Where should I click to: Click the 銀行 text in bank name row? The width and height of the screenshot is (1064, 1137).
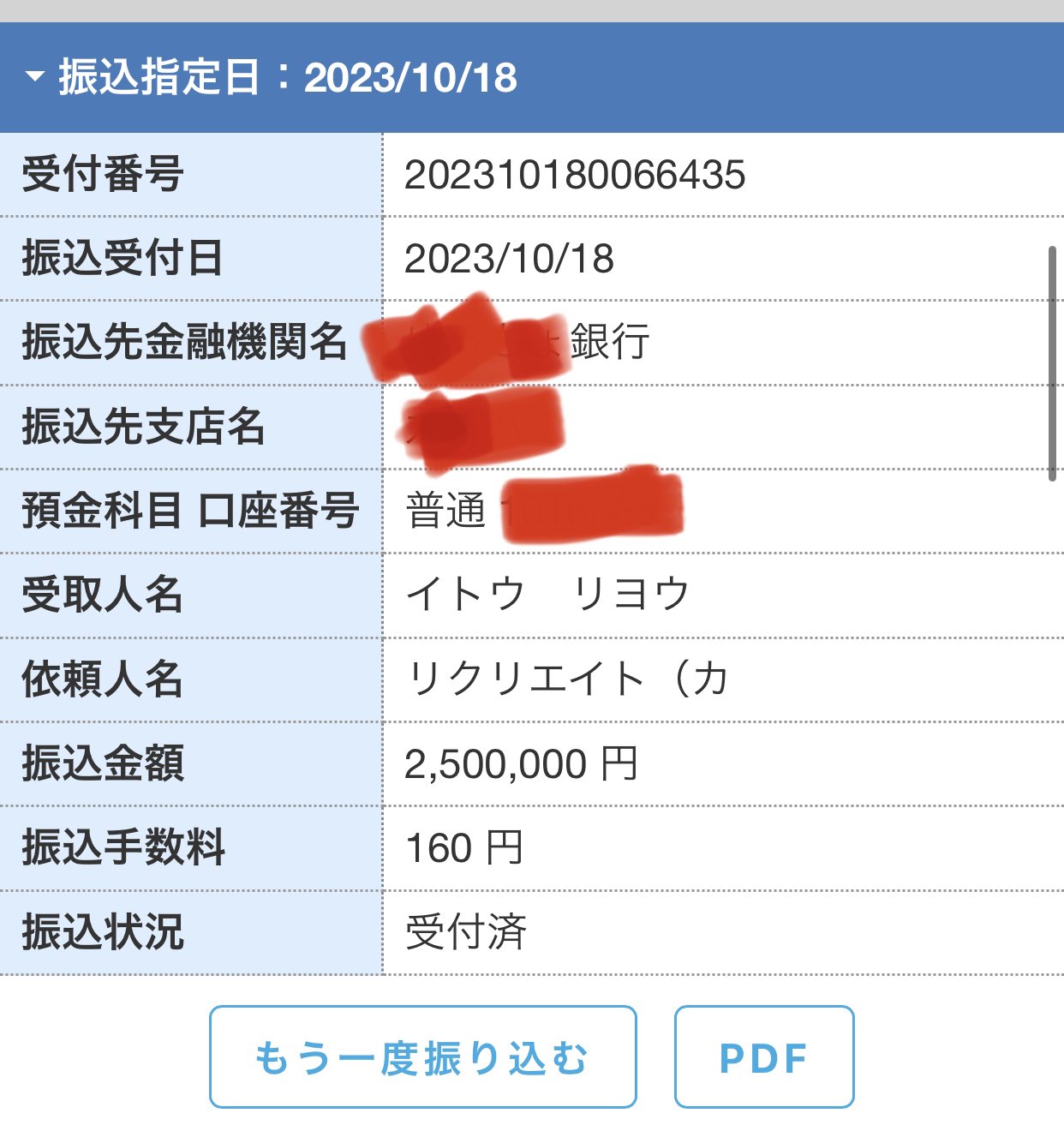coord(610,343)
